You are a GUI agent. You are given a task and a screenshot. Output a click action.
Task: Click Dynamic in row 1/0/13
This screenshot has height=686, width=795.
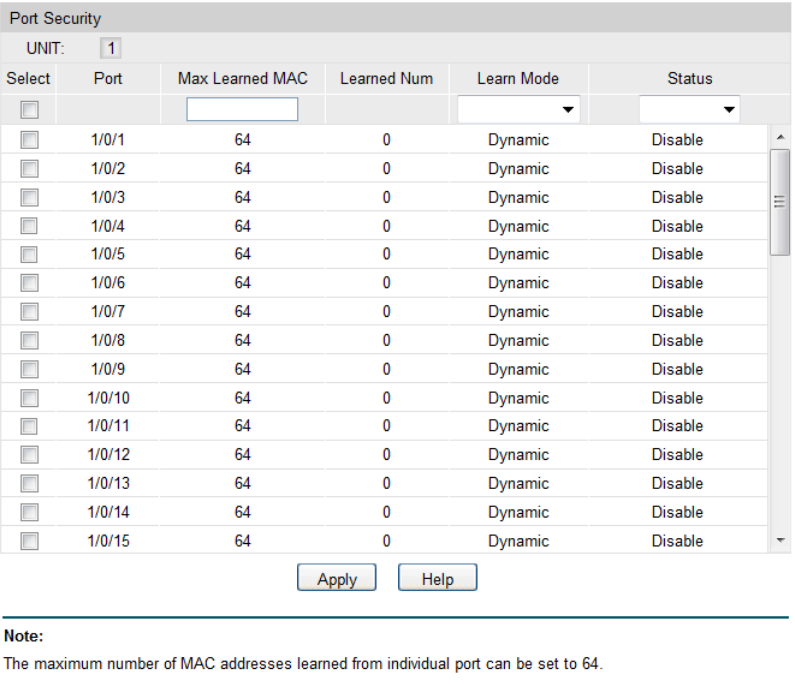[519, 484]
